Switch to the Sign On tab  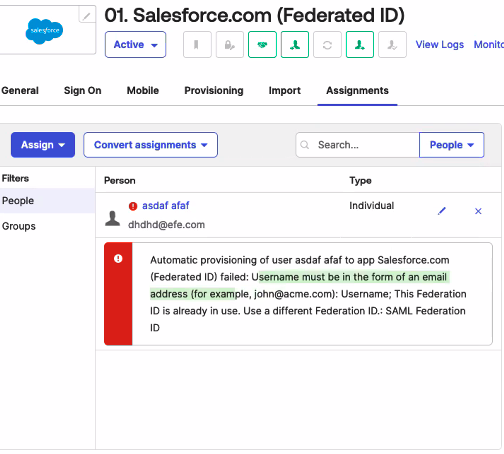83,90
